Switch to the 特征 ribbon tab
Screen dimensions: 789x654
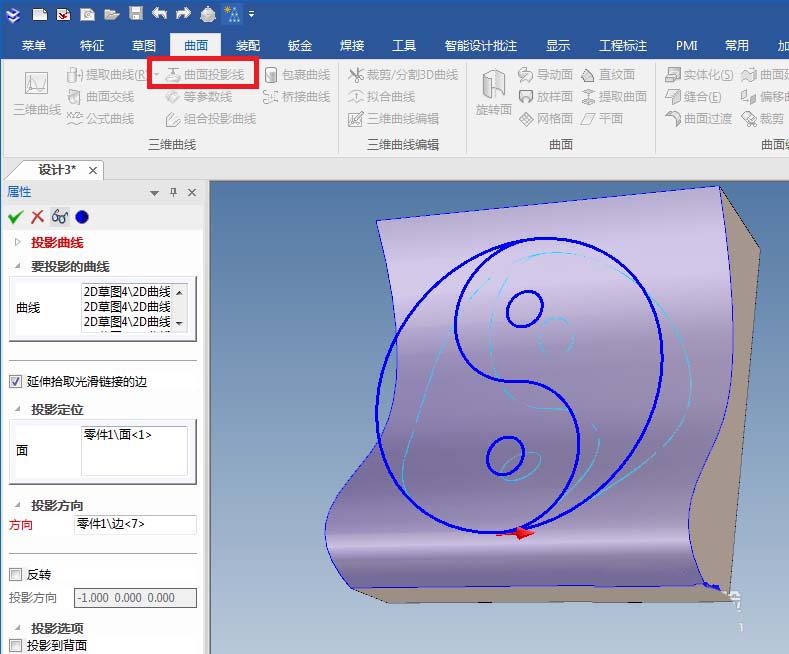(92, 46)
